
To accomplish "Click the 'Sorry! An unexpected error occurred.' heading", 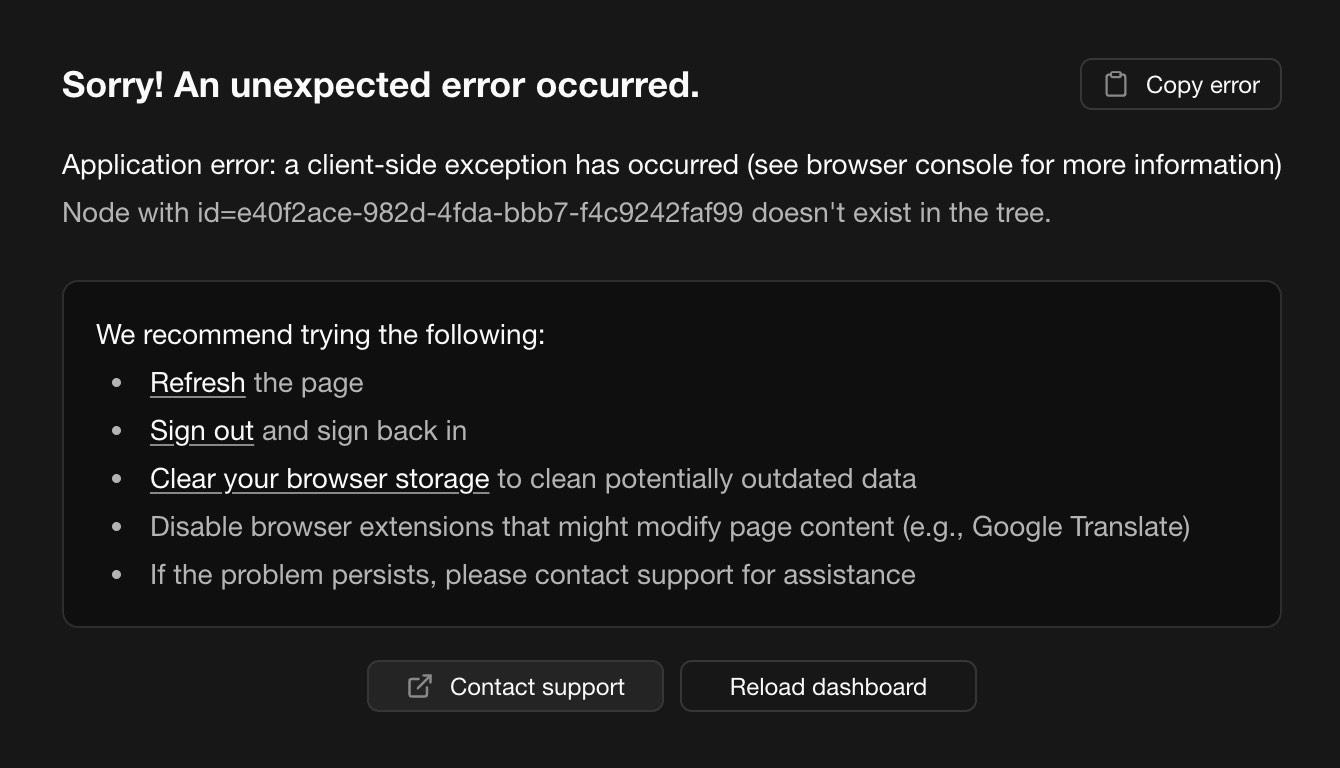I will pyautogui.click(x=380, y=86).
